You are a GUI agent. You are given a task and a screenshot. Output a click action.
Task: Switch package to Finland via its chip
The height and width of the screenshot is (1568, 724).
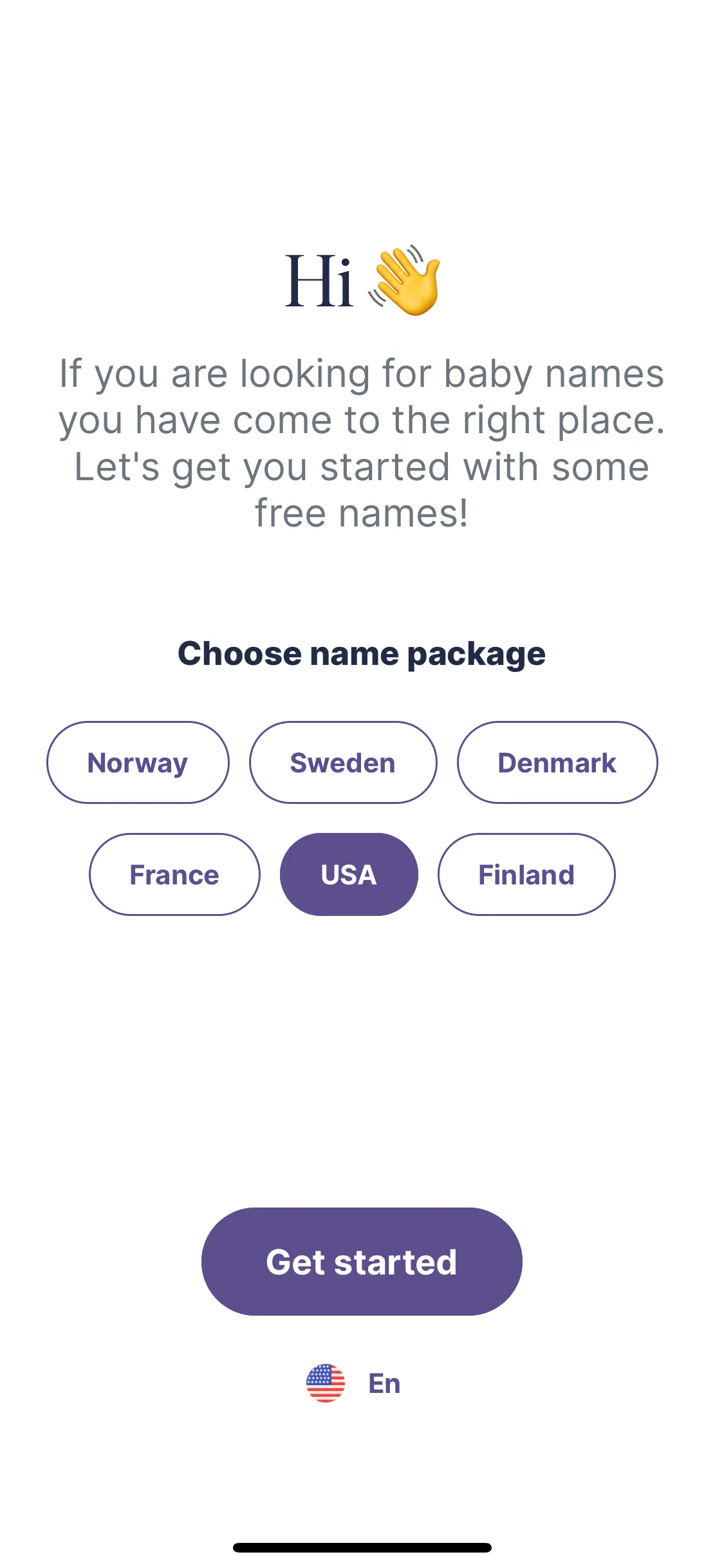point(526,874)
